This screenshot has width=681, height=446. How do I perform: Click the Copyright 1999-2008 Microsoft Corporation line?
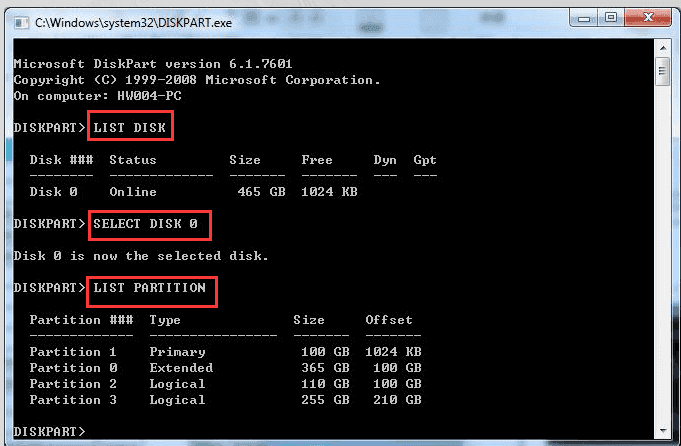(x=197, y=80)
